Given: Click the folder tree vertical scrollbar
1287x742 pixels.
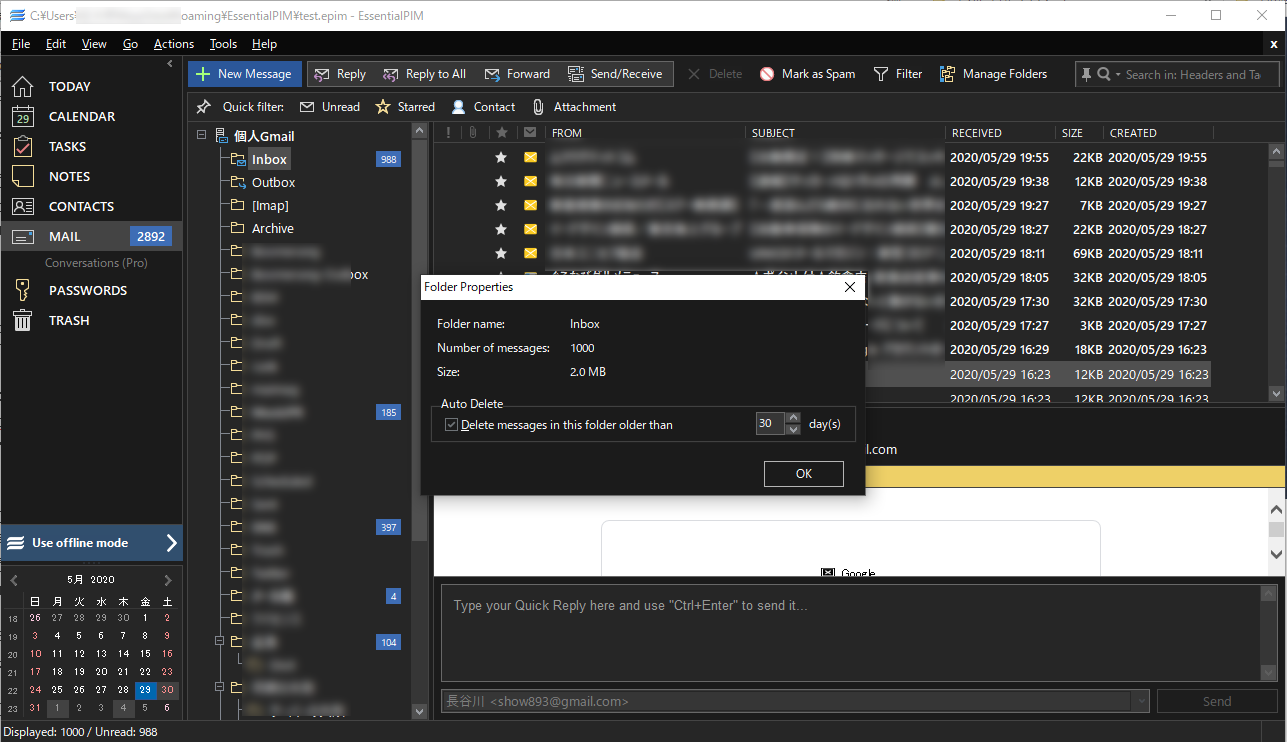Looking at the screenshot, I should pyautogui.click(x=420, y=422).
